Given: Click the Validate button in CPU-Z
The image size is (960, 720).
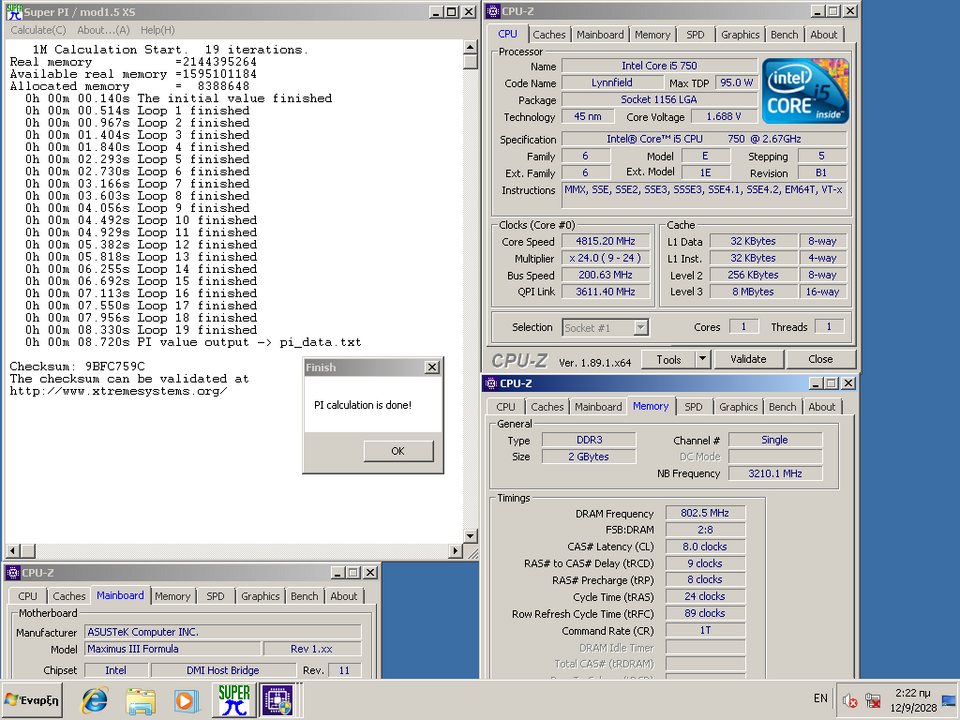Looking at the screenshot, I should click(748, 359).
